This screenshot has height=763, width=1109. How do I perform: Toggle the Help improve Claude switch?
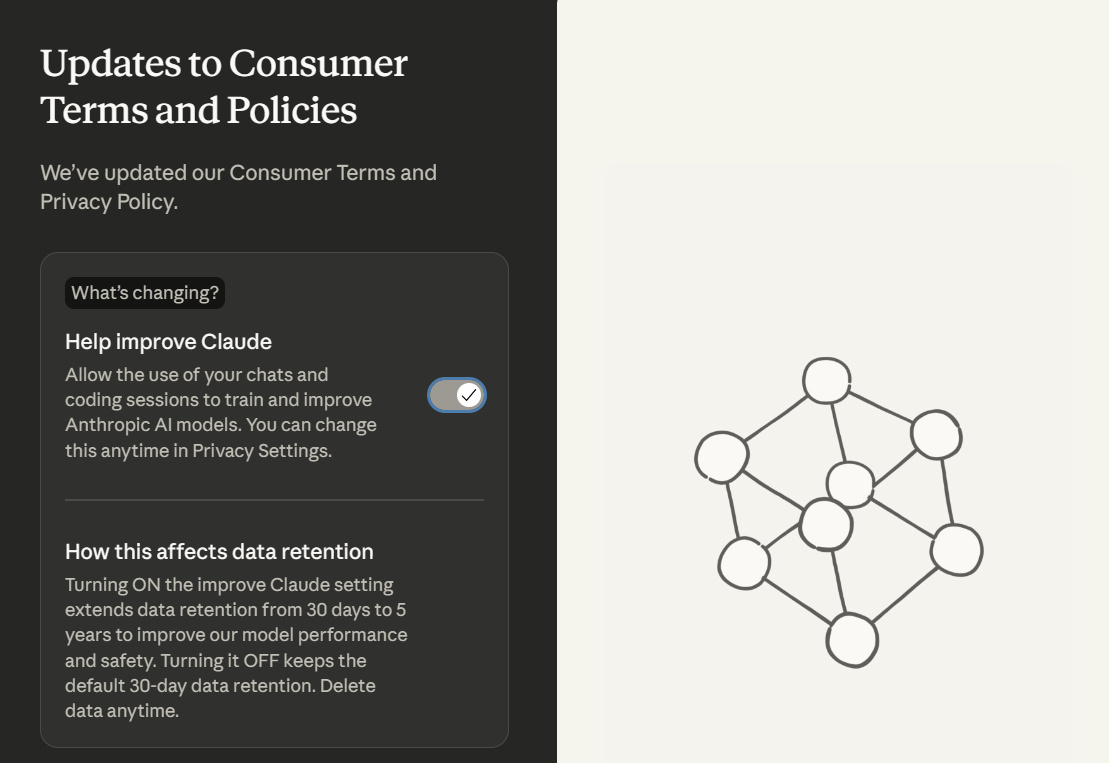(457, 395)
